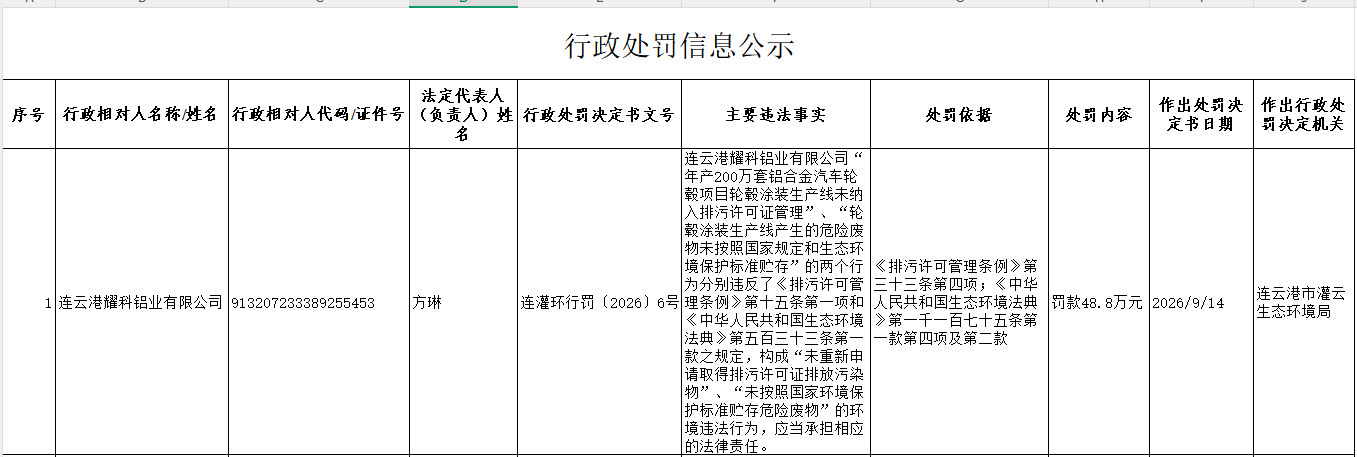This screenshot has height=457, width=1357.
Task: Select header 行政相对人代码/证件号
Action: click(x=318, y=115)
